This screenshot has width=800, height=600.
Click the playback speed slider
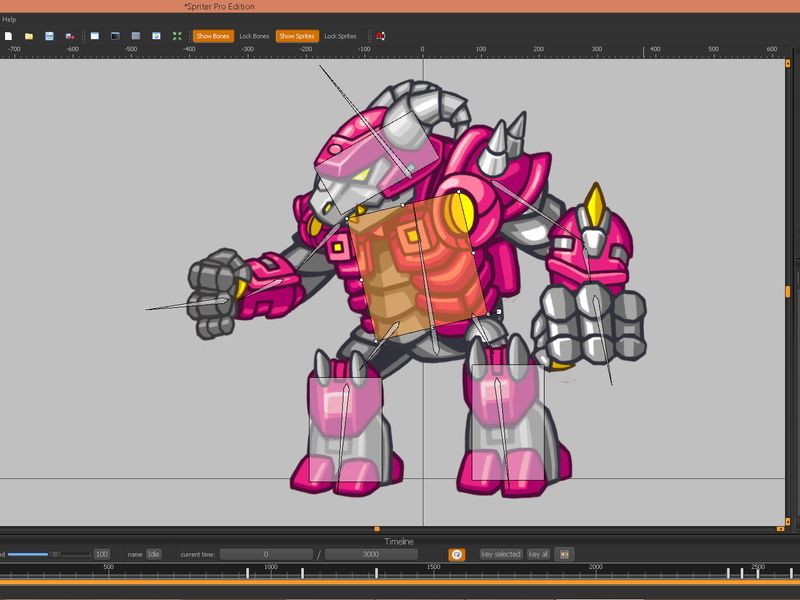48,554
